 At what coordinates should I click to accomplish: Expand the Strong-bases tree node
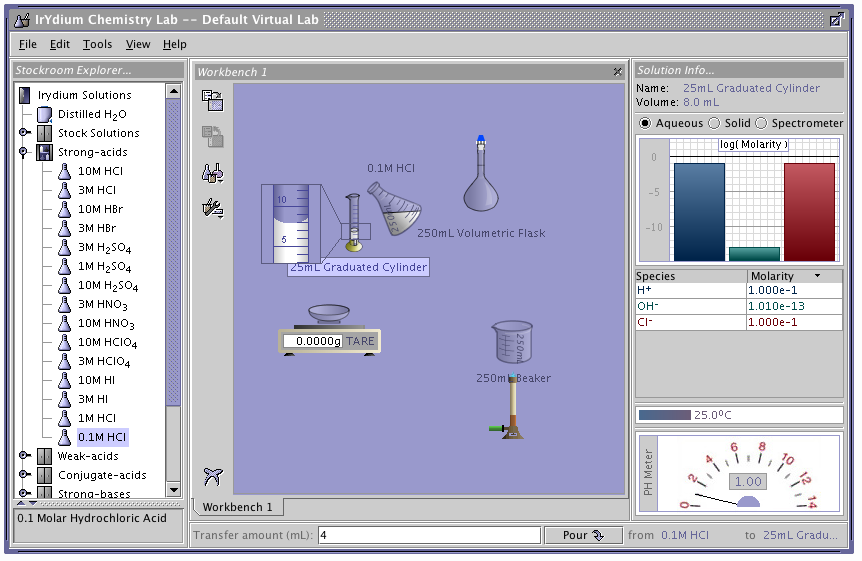click(x=24, y=492)
